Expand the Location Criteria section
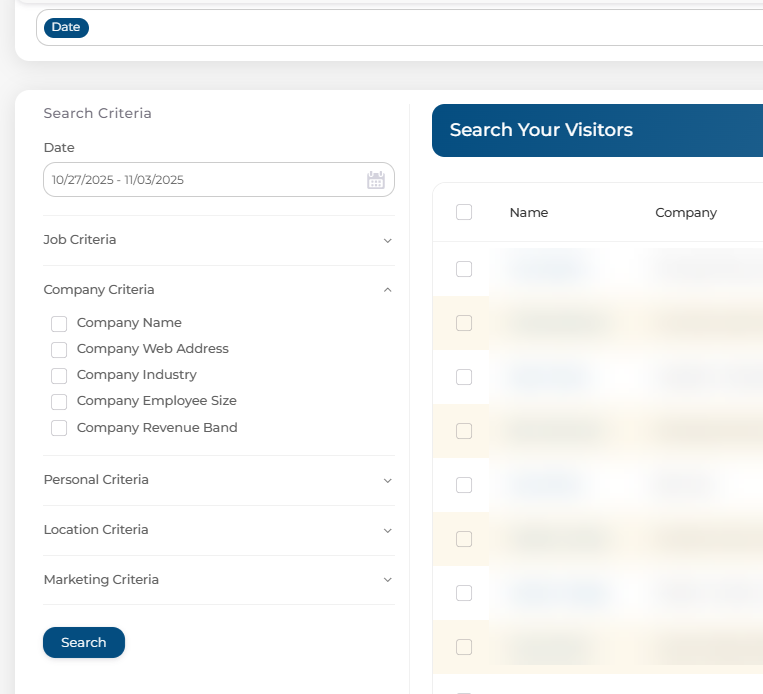 218,530
